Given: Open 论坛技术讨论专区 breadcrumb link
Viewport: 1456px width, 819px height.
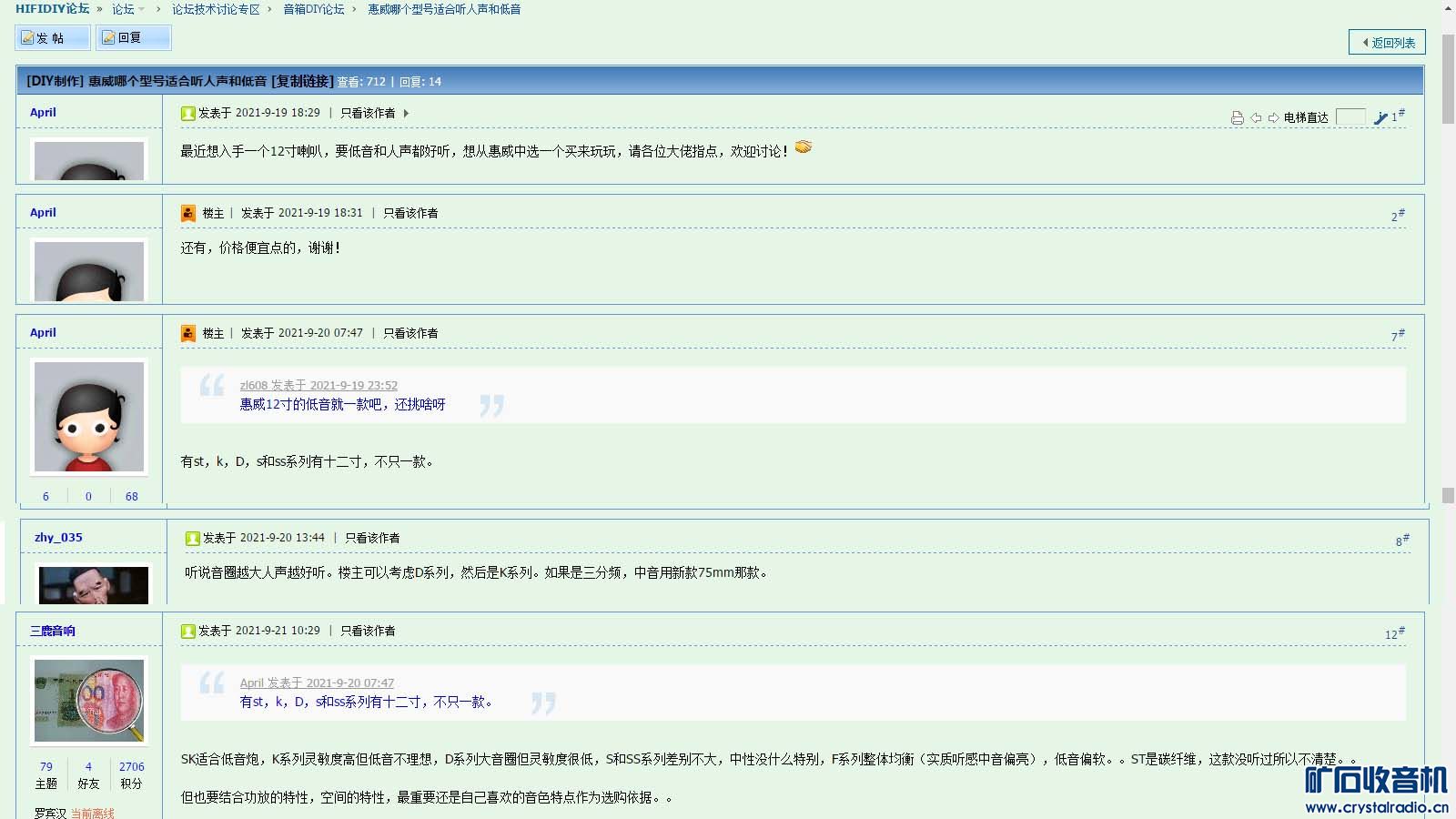Looking at the screenshot, I should (216, 9).
